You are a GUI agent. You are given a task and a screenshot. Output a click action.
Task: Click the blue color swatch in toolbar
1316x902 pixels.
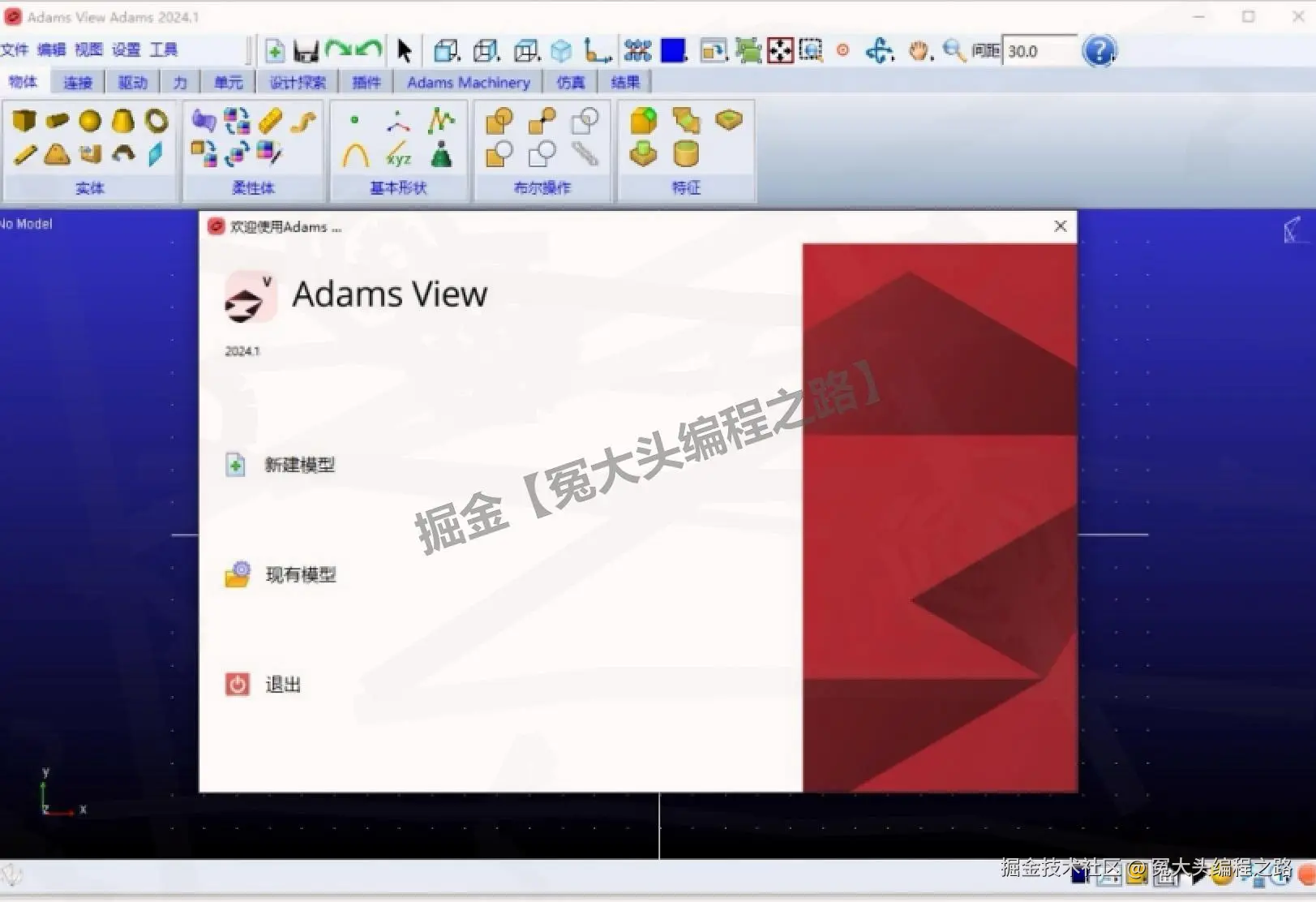673,50
